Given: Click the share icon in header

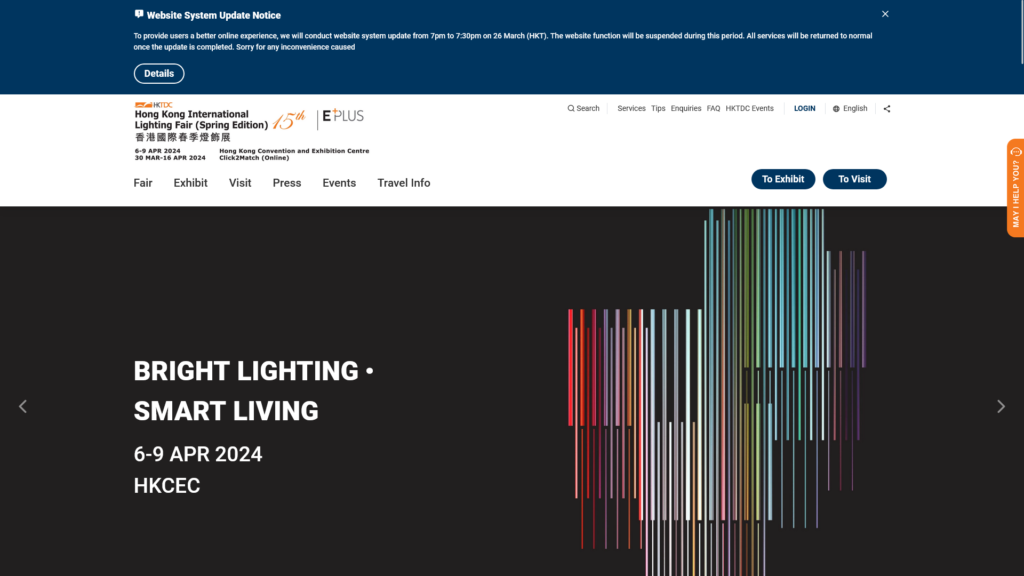Looking at the screenshot, I should 886,109.
